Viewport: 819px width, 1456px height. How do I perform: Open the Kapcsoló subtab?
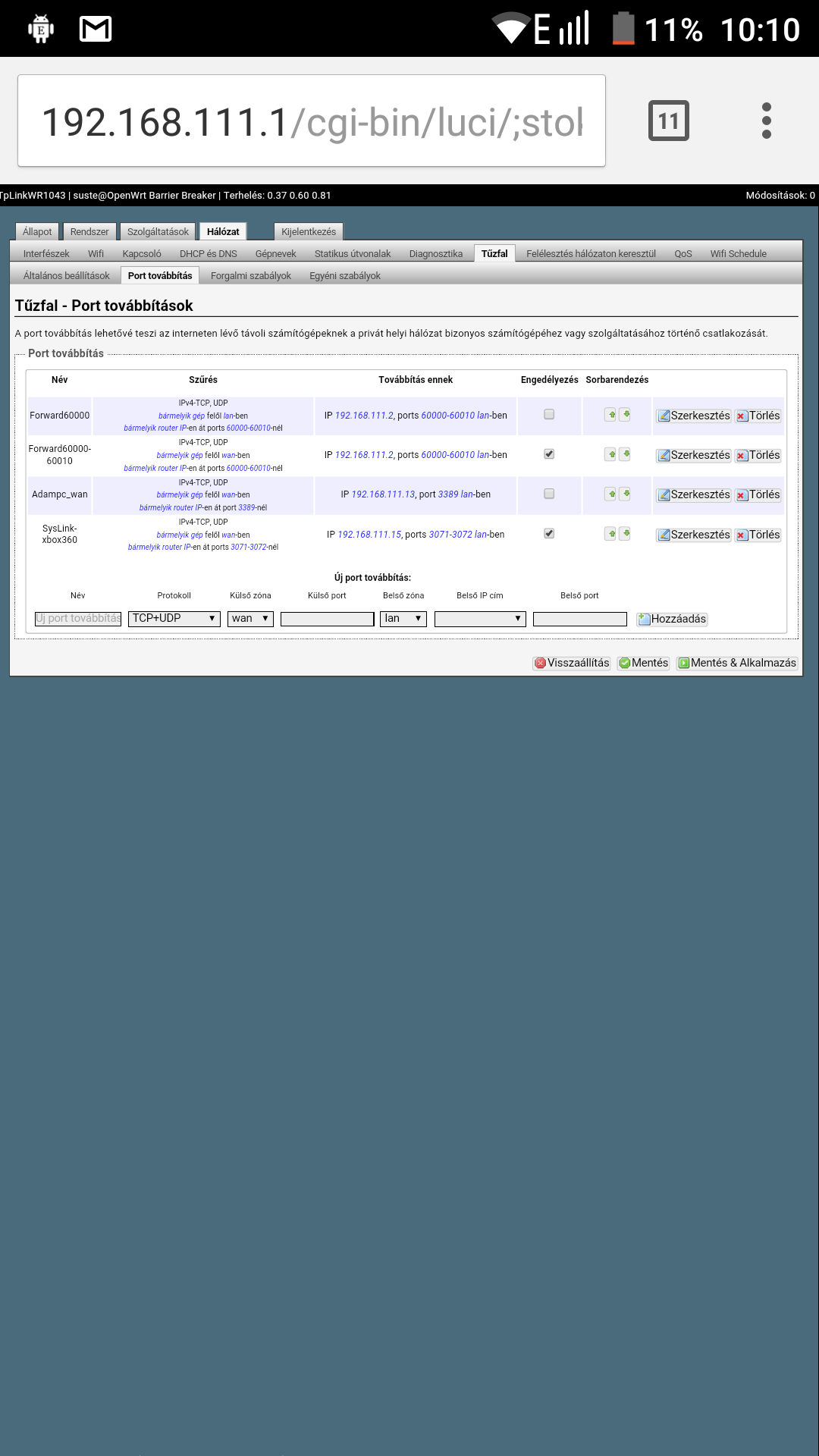142,253
